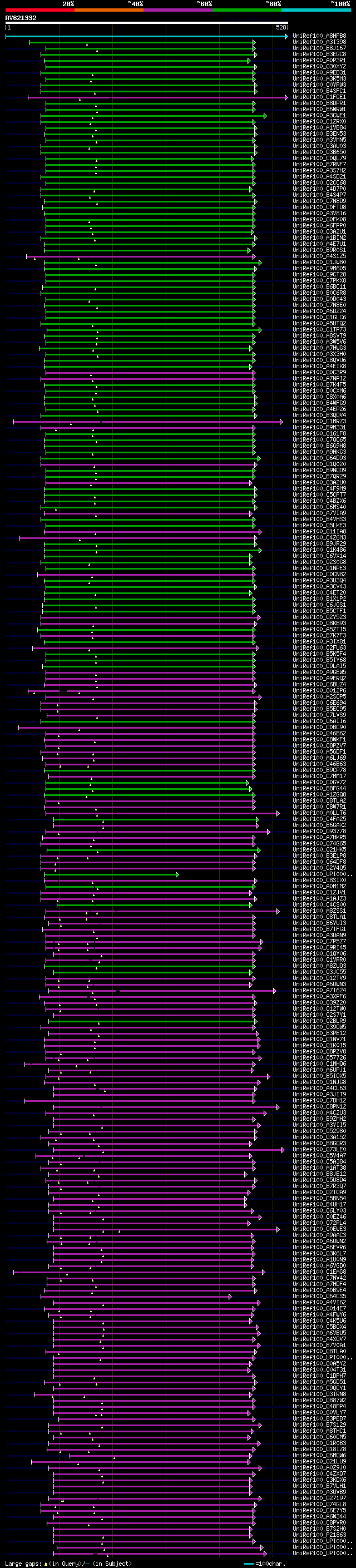Open hit UniRef100_C7LVS9
The image size is (356, 1568).
[319, 715]
